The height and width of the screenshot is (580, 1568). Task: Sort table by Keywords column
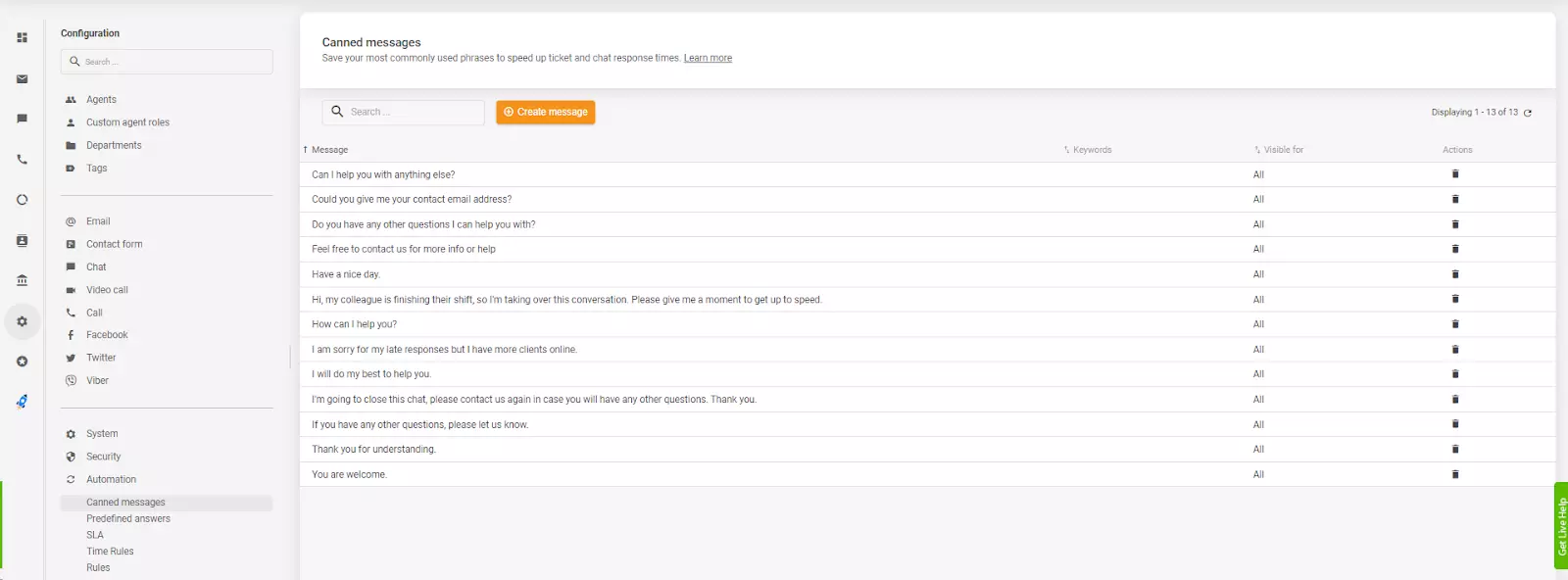coord(1092,150)
